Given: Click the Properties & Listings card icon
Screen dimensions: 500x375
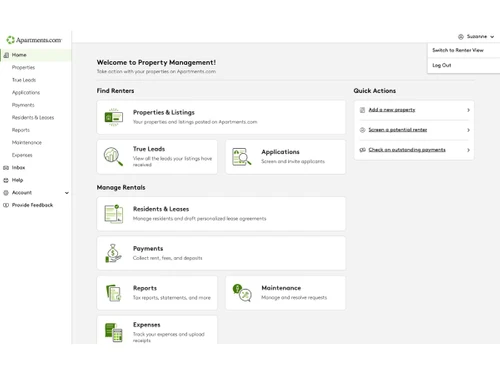Looking at the screenshot, I should tap(114, 117).
